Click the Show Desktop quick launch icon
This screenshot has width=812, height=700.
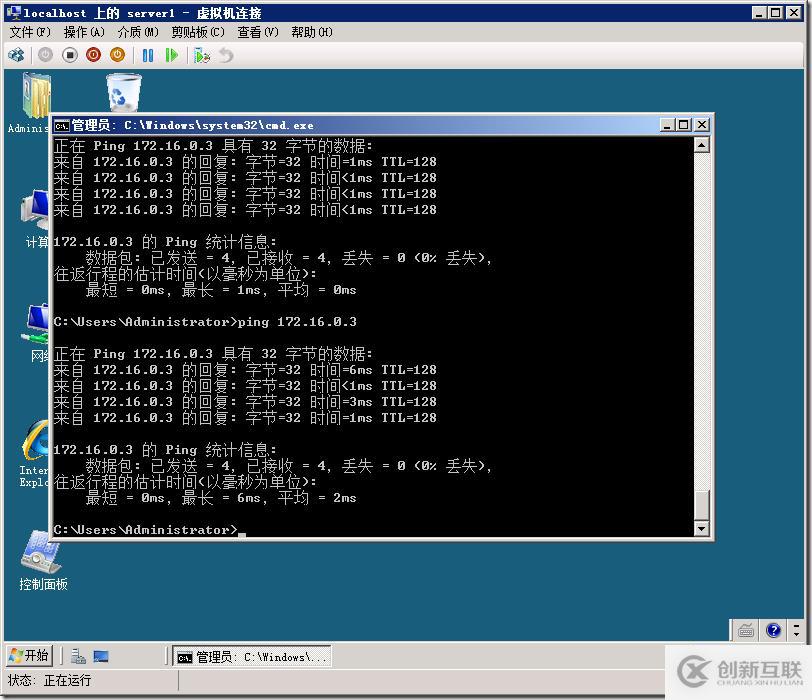(x=101, y=657)
